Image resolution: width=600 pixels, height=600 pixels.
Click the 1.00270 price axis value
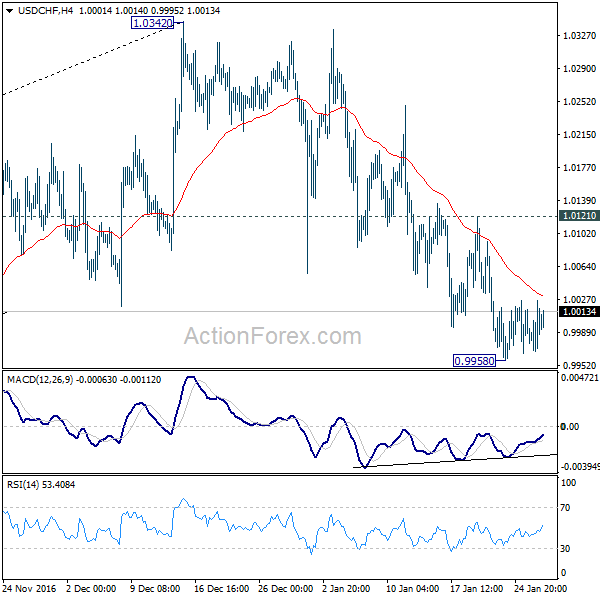[x=579, y=300]
